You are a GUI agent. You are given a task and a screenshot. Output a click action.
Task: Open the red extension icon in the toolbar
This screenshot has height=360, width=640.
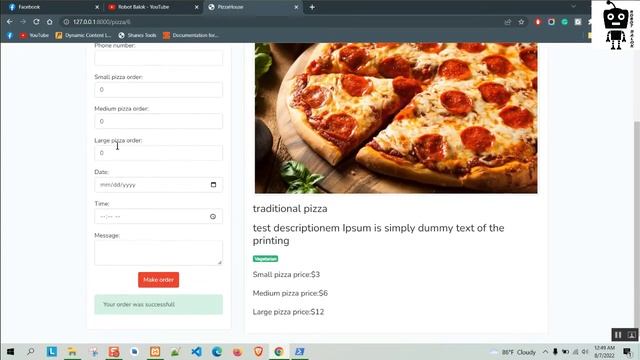[x=538, y=22]
